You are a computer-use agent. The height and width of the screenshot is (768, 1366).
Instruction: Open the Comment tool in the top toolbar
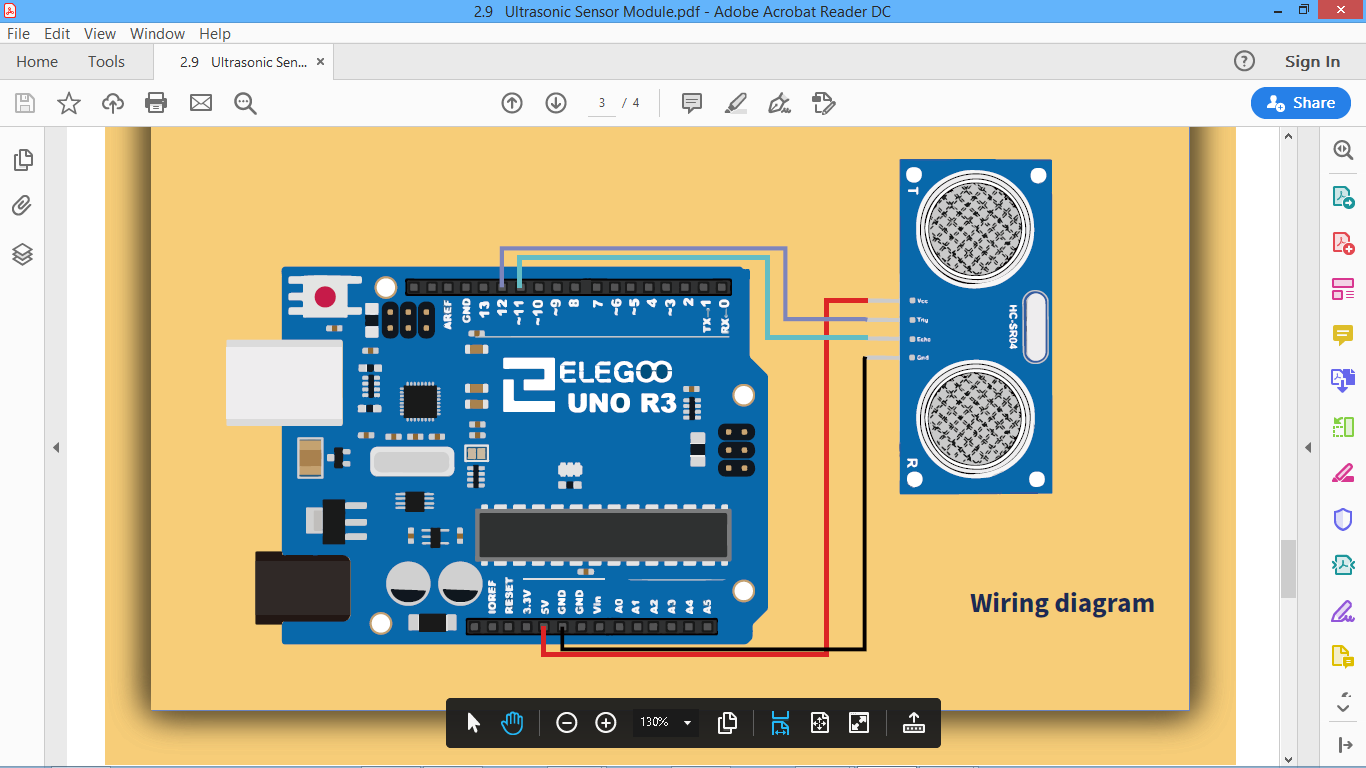pos(690,103)
